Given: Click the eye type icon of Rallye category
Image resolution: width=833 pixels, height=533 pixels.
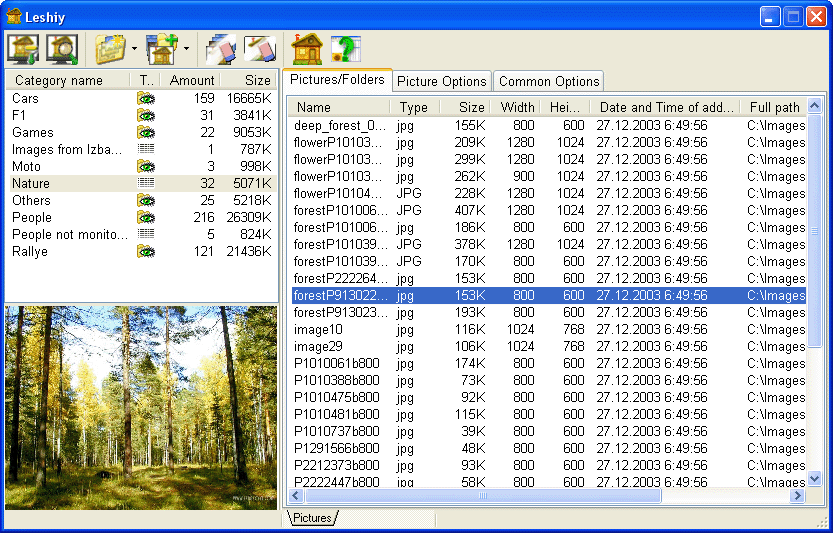Looking at the screenshot, I should tap(146, 251).
